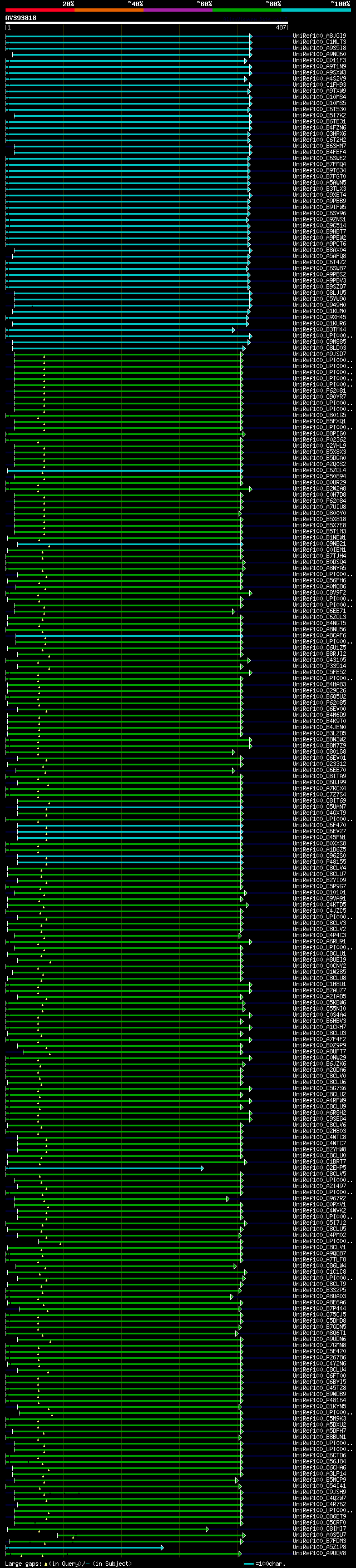Screen dimensions: 356x1568
Task: Click the UniRef100_A8JGI9 label
Action: click(319, 37)
